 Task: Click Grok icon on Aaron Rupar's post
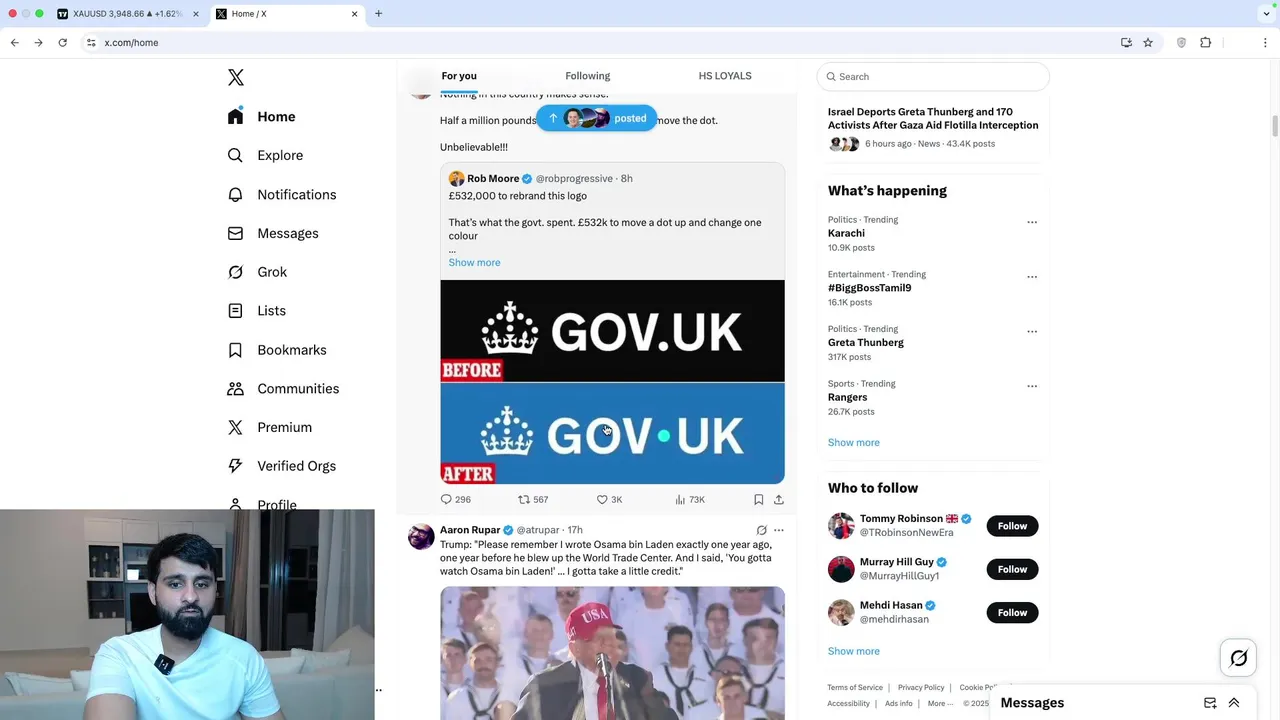point(761,530)
